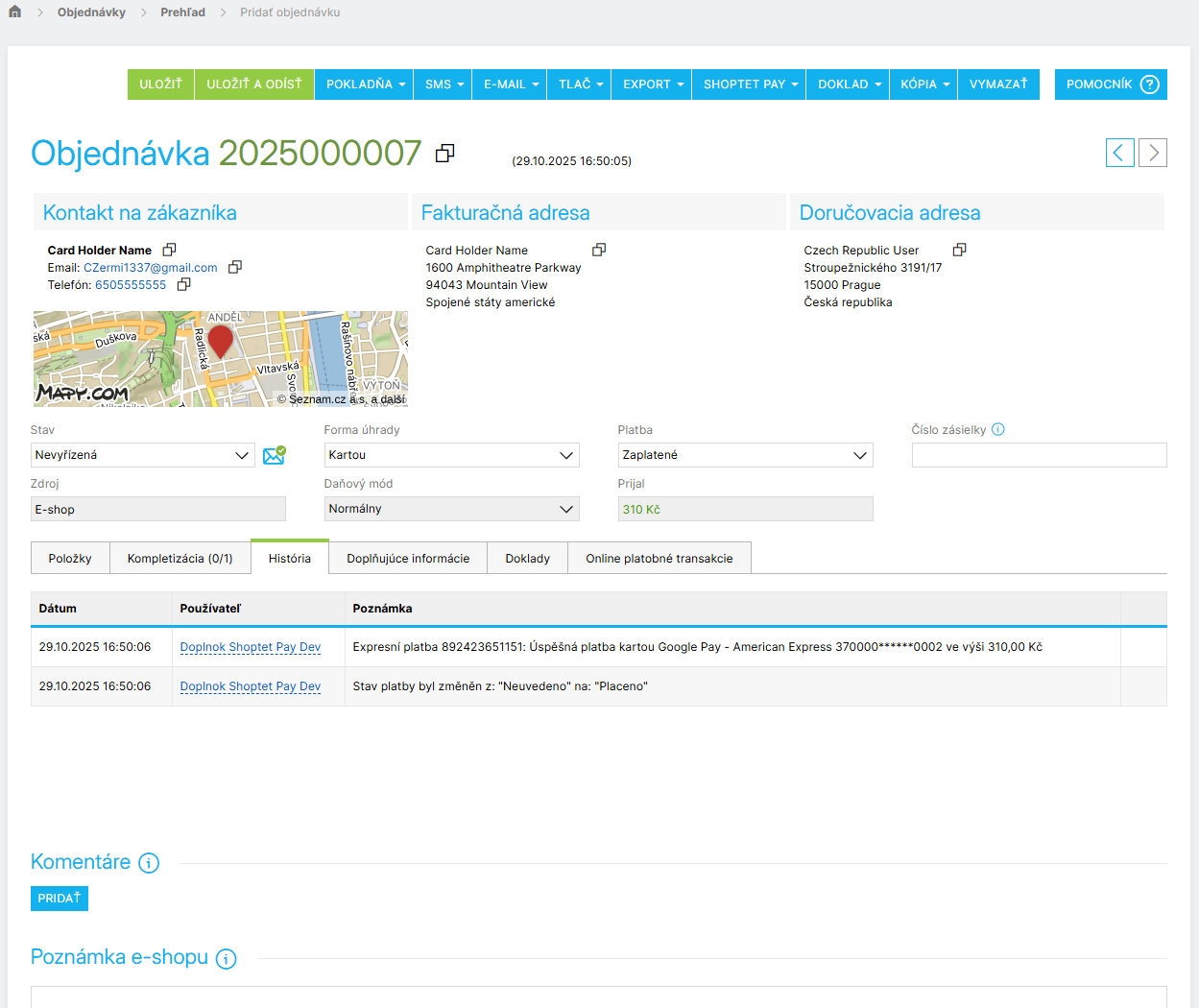The width and height of the screenshot is (1199, 1008).
Task: Copy the order number using the copy icon
Action: coord(444,154)
